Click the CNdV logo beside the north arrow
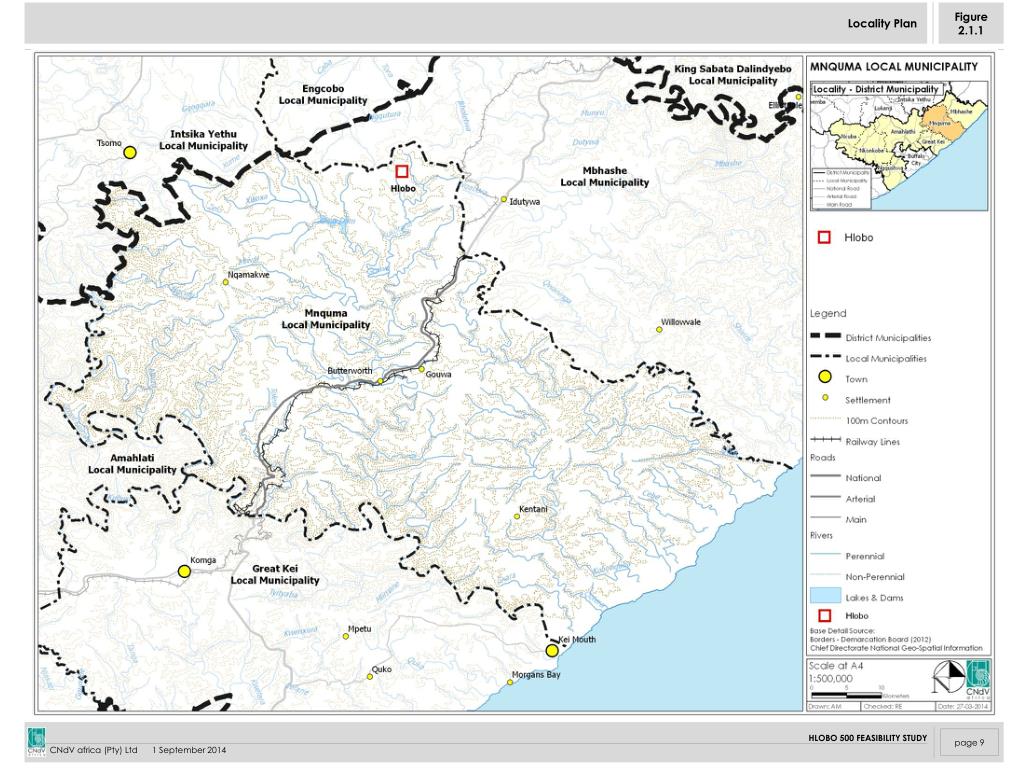The width and height of the screenshot is (1024, 768). [x=978, y=679]
